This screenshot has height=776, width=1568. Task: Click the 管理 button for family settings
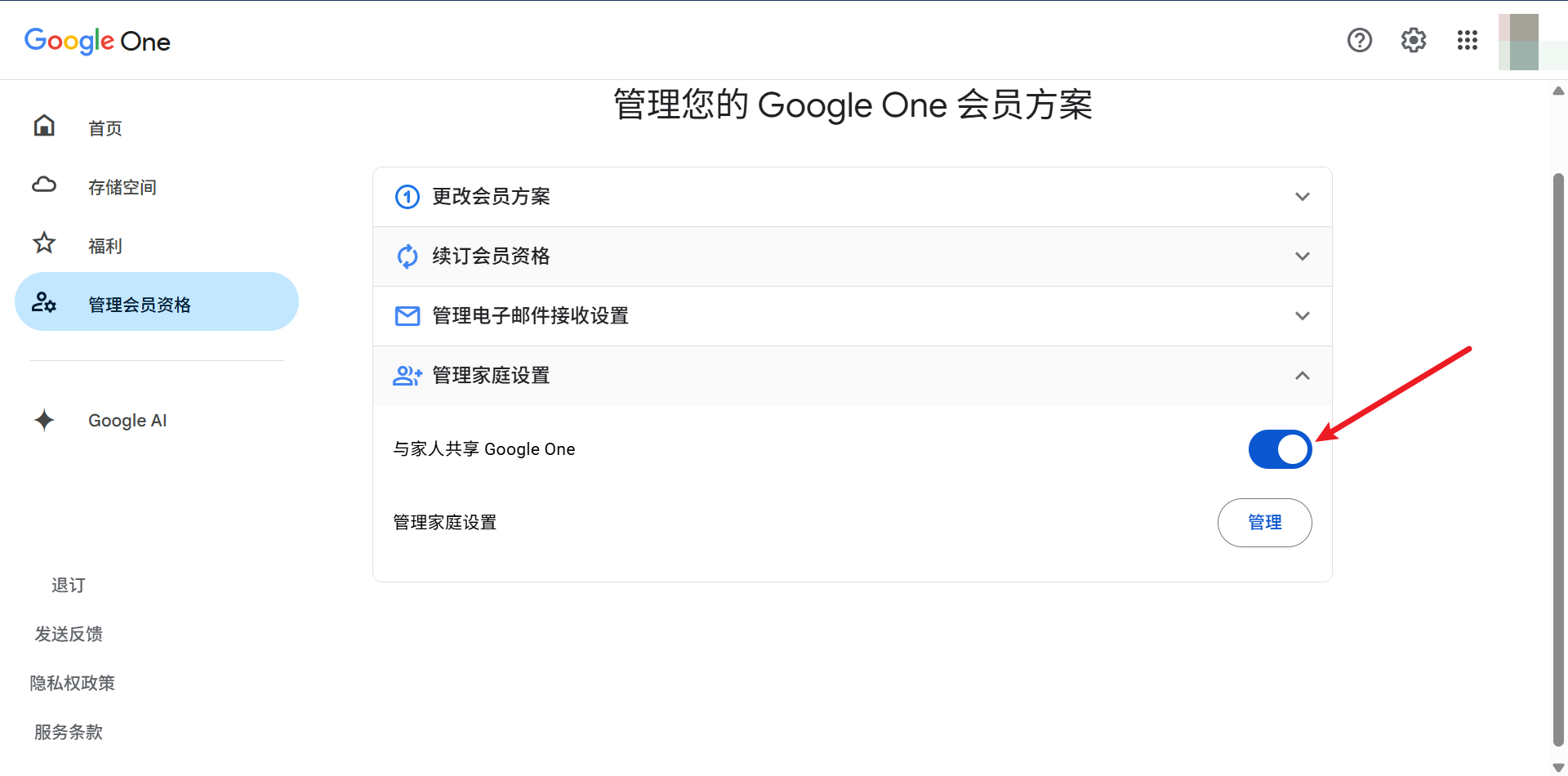[1264, 523]
